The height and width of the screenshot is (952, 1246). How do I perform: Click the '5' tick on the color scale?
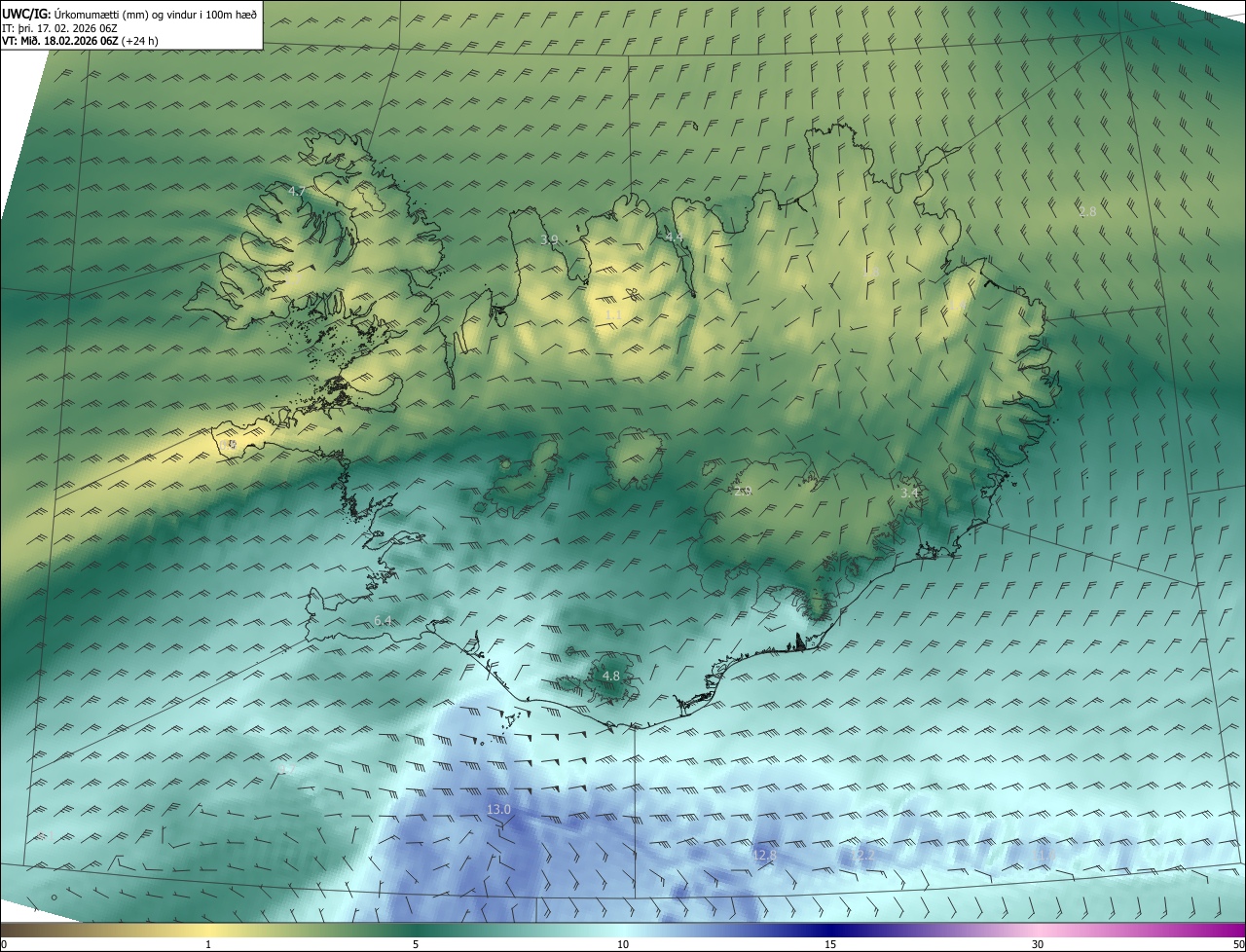pos(416,945)
